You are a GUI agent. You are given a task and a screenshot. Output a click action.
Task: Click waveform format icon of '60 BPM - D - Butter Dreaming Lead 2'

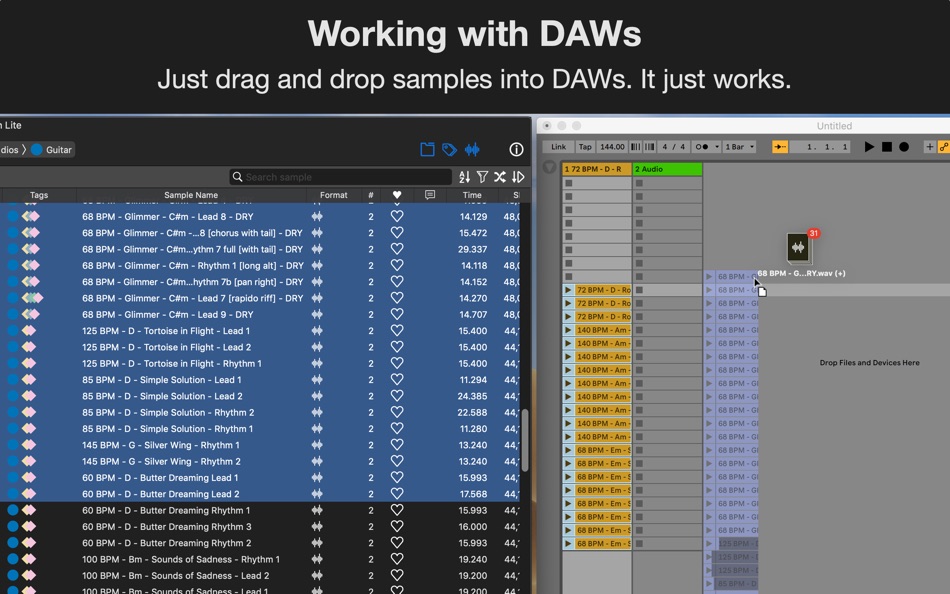[x=317, y=494]
